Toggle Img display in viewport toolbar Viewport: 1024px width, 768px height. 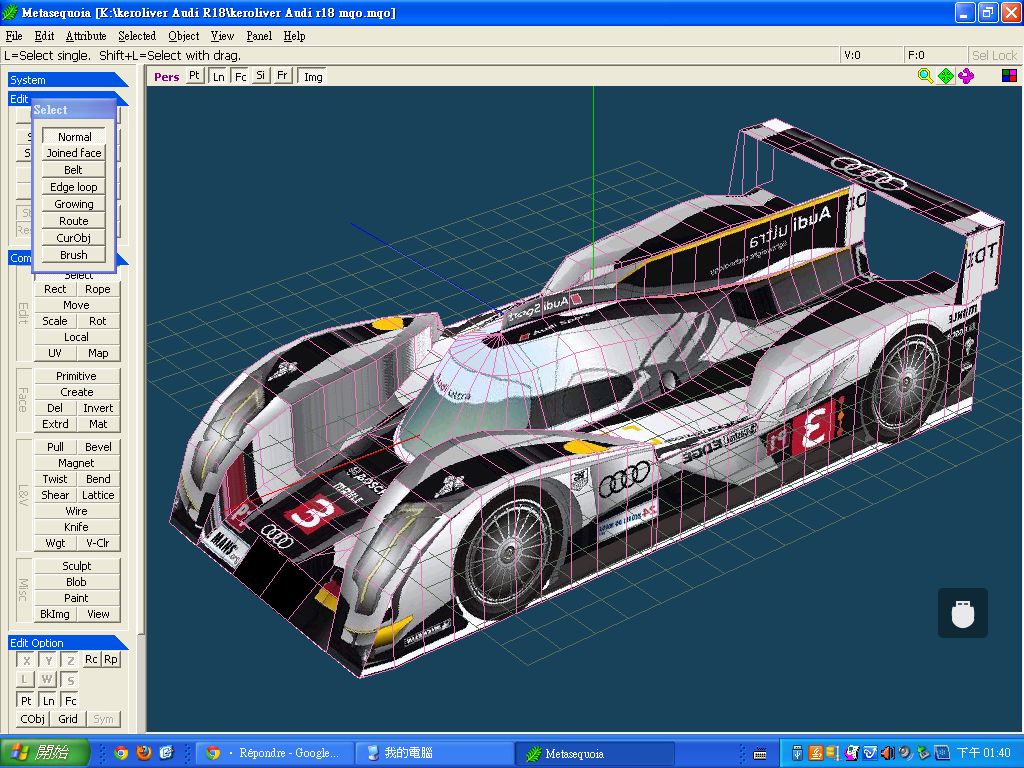point(313,76)
